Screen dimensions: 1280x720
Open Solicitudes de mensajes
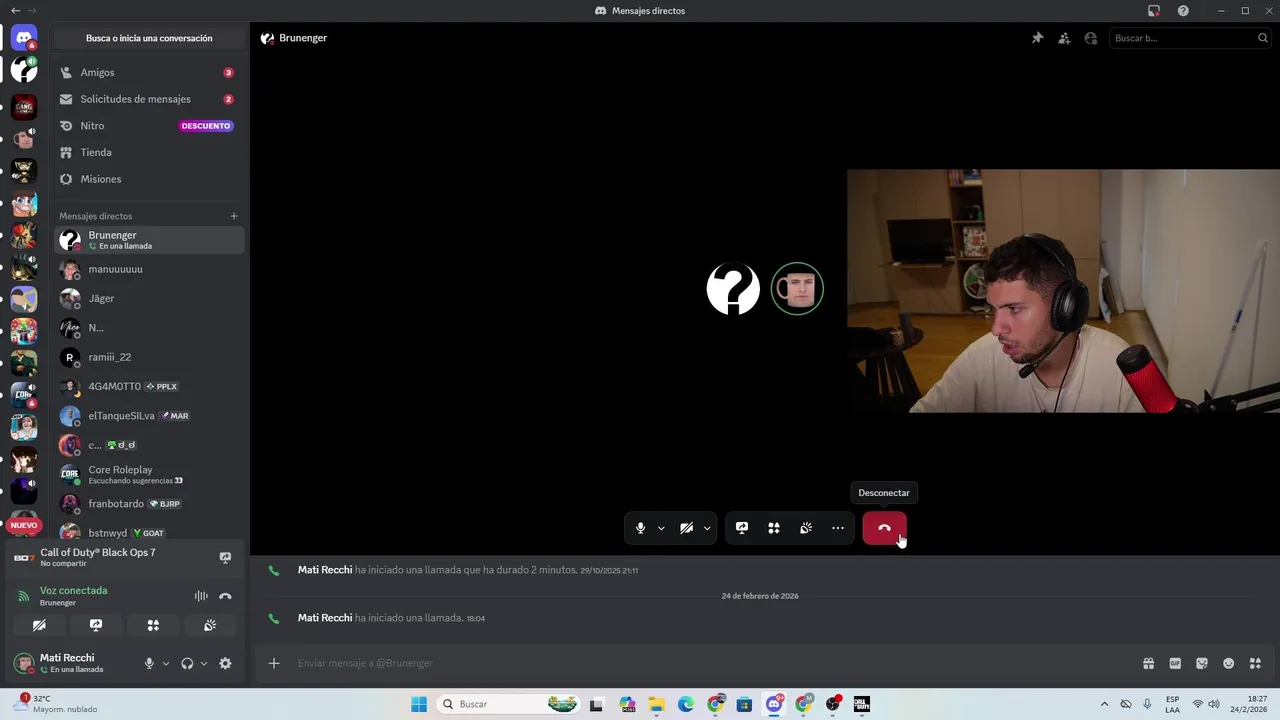(148, 99)
